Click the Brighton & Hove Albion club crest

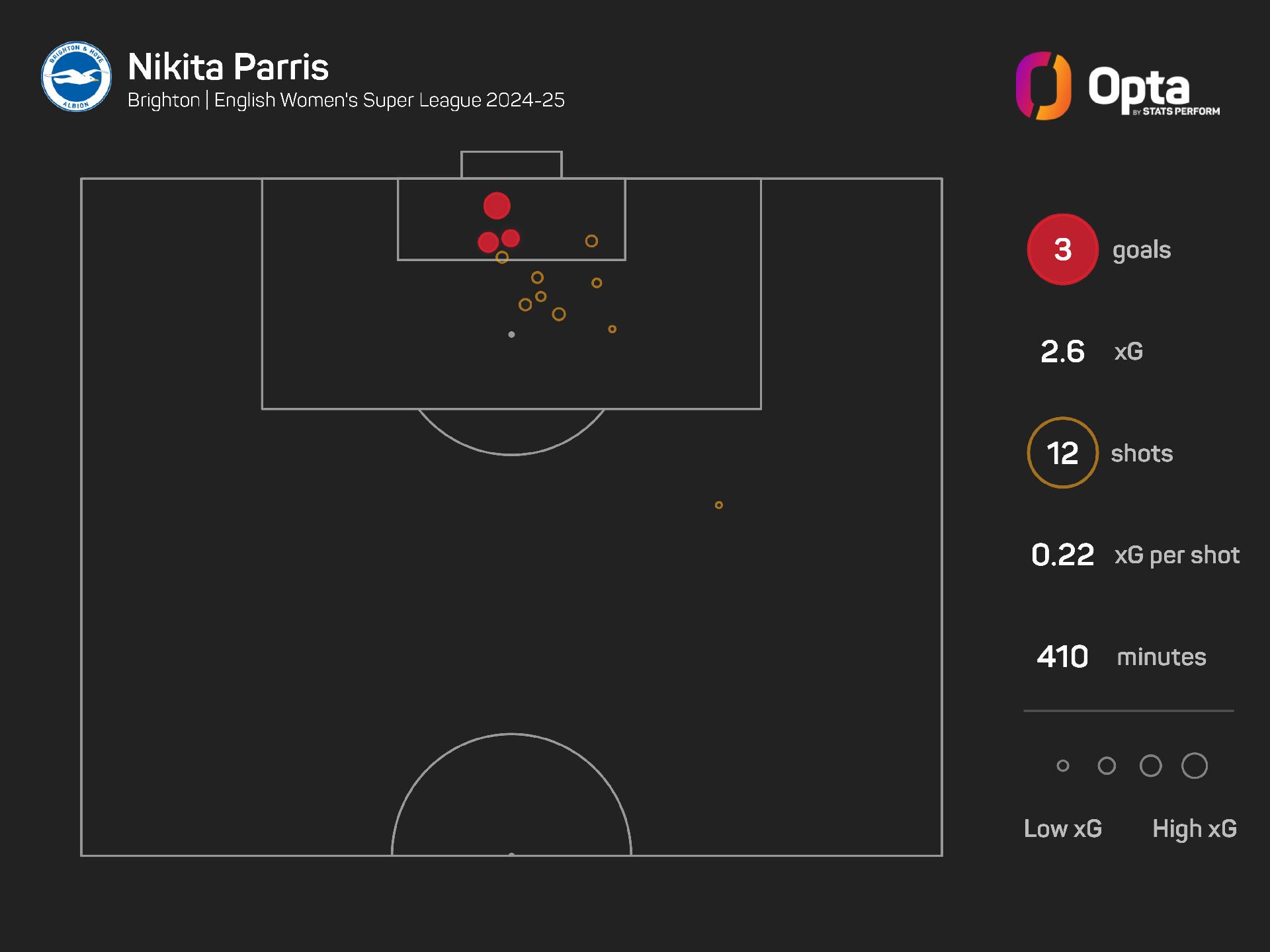[76, 76]
